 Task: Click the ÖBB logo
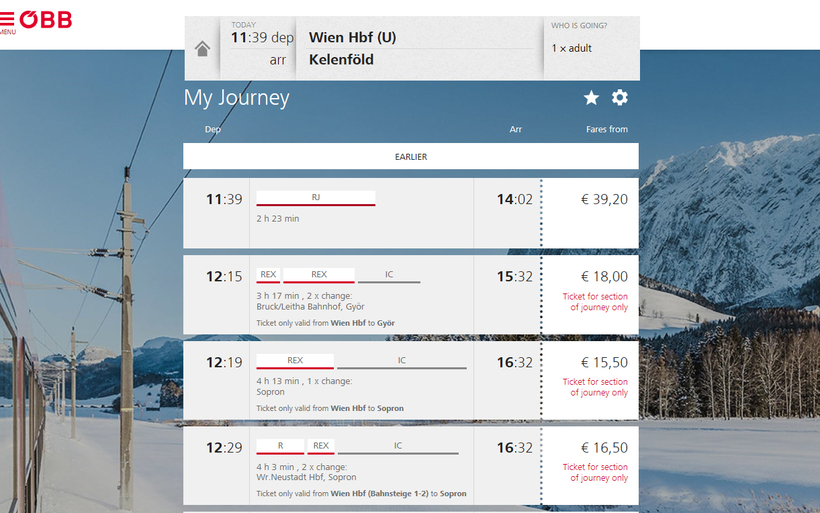(x=46, y=20)
